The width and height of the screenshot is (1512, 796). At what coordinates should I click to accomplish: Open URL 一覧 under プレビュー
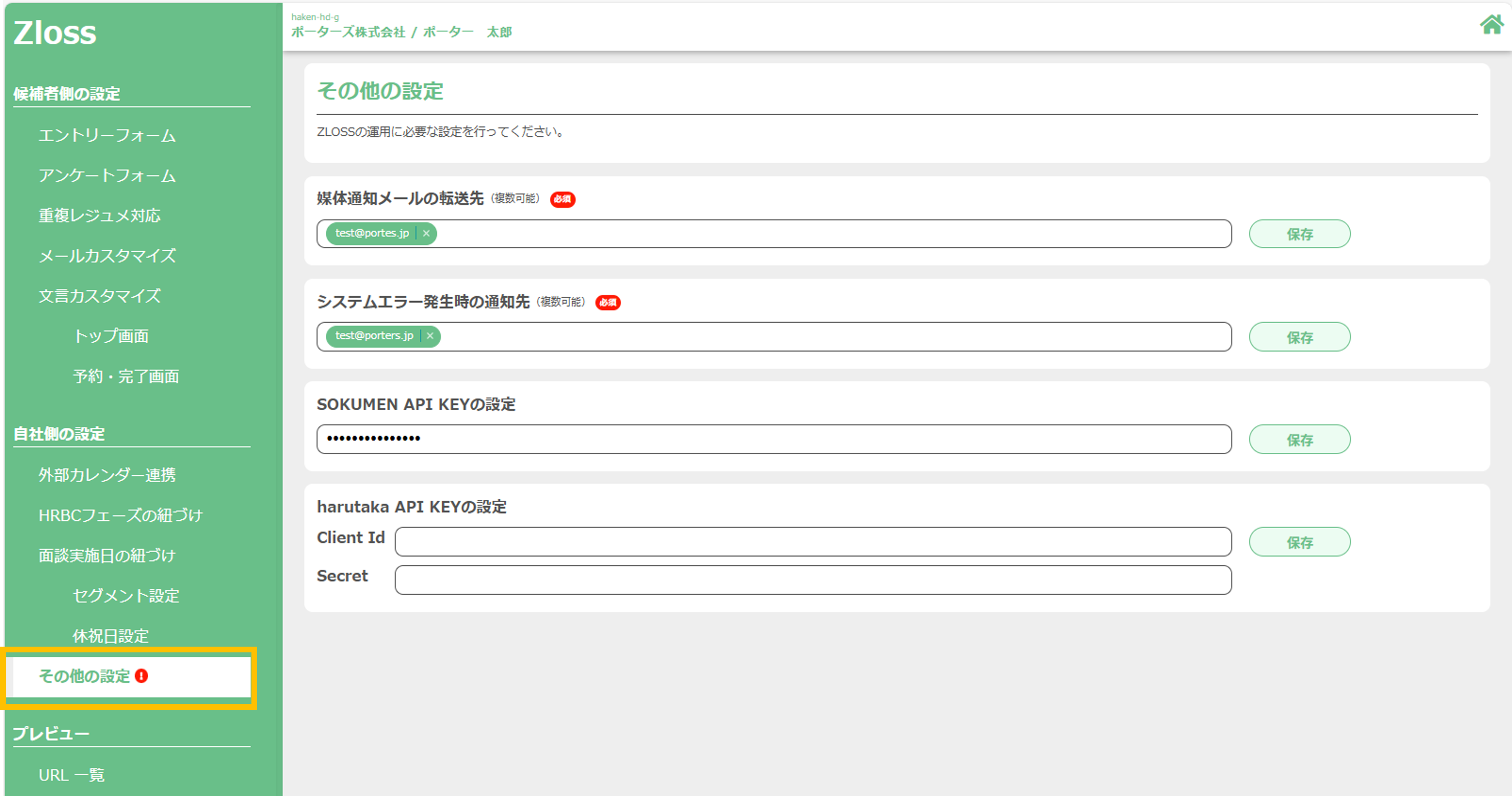click(71, 775)
